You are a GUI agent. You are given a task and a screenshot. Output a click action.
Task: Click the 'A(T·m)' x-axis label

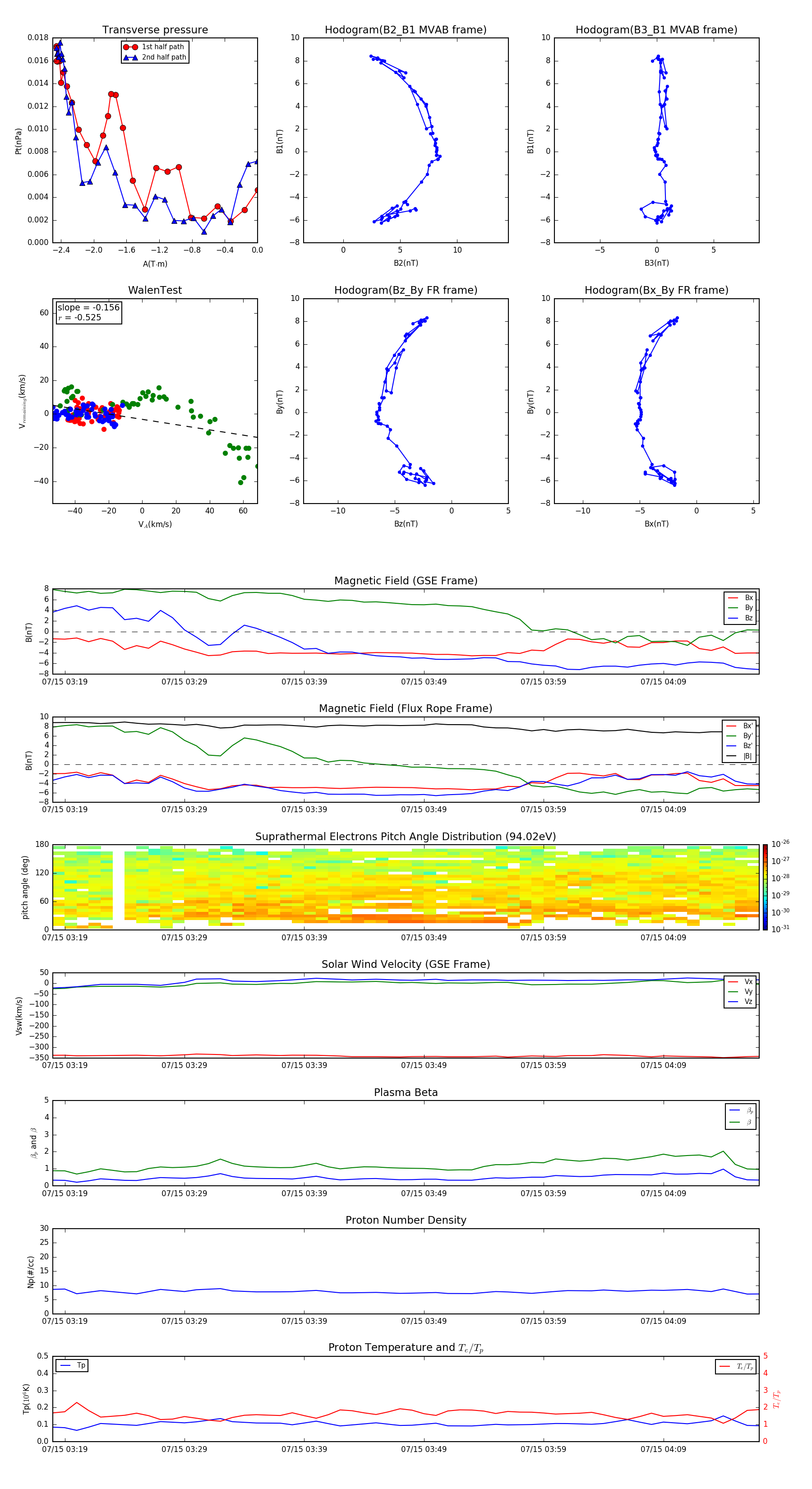155,264
